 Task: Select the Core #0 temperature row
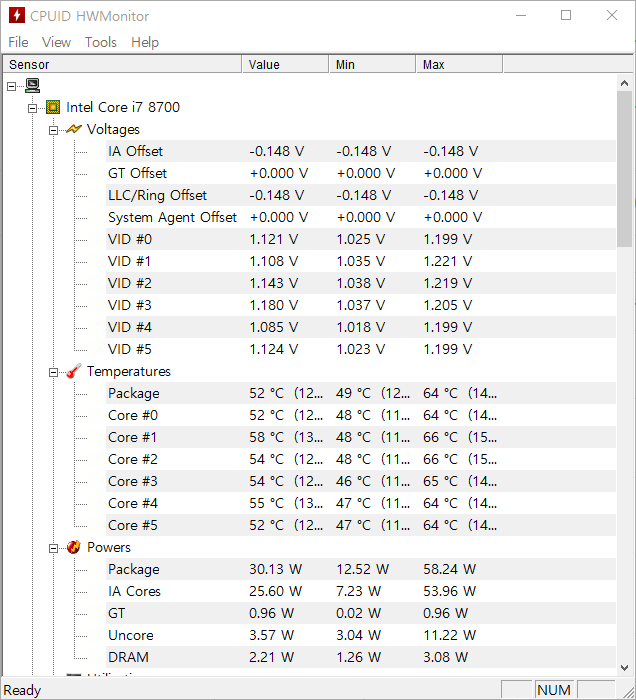(x=361, y=415)
